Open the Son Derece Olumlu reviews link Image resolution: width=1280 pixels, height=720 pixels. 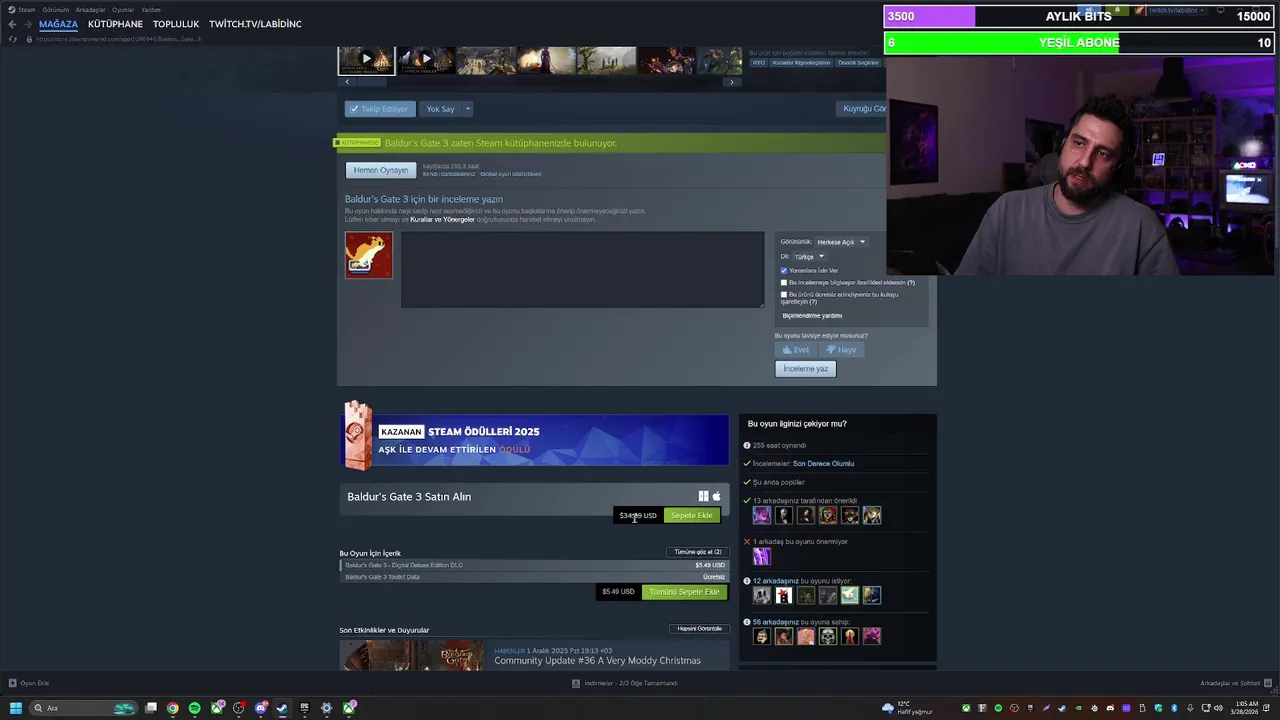point(823,464)
